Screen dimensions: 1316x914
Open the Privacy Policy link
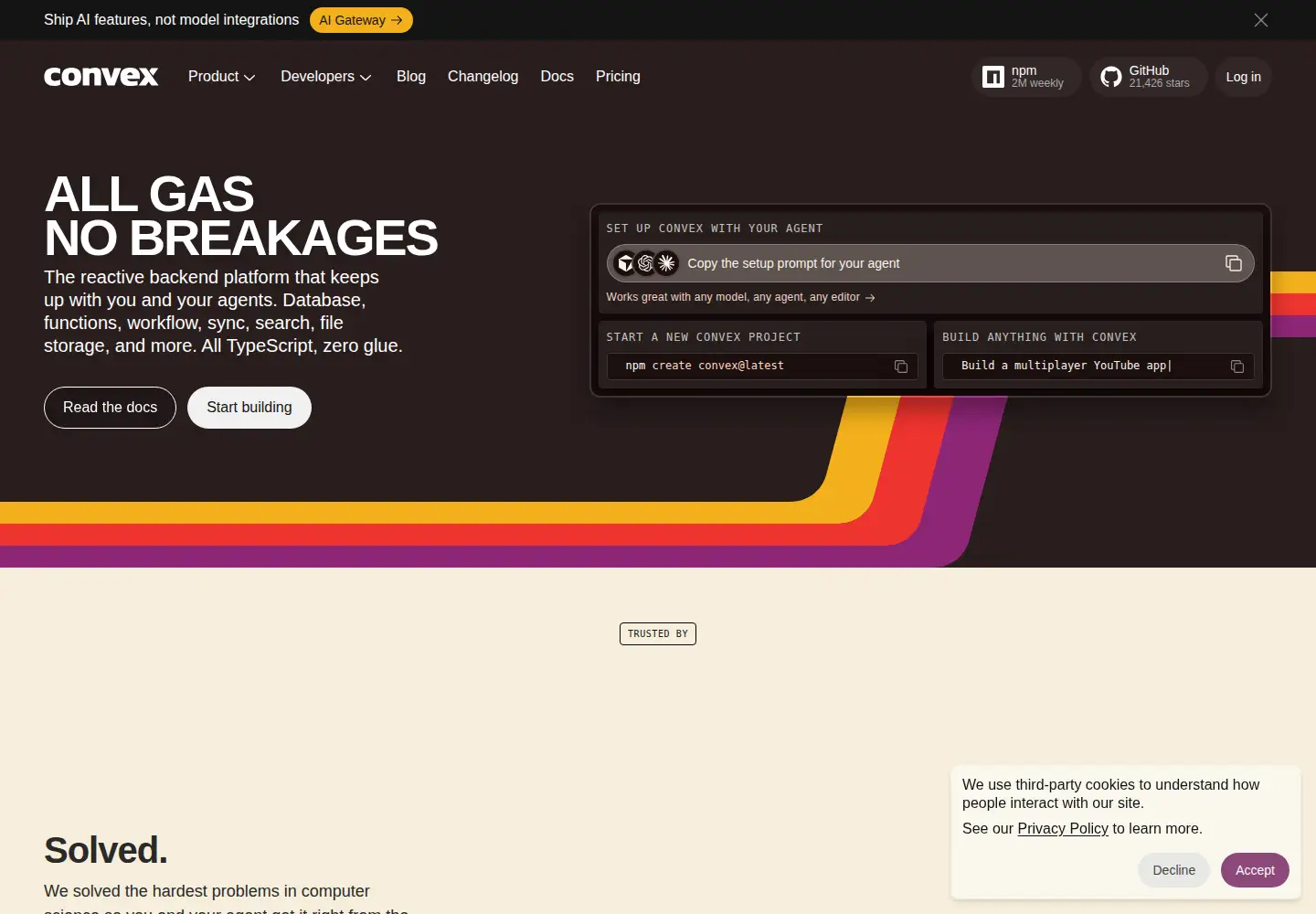pyautogui.click(x=1063, y=828)
